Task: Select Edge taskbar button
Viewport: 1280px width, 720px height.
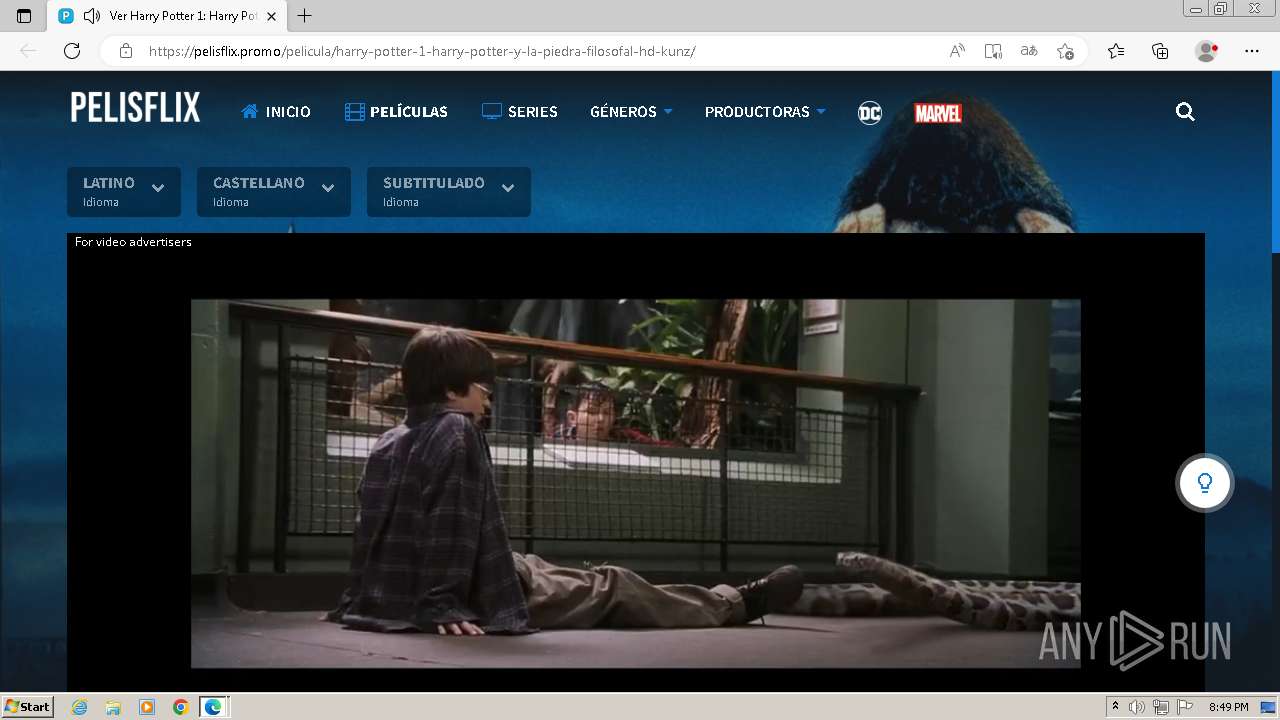Action: (x=214, y=707)
